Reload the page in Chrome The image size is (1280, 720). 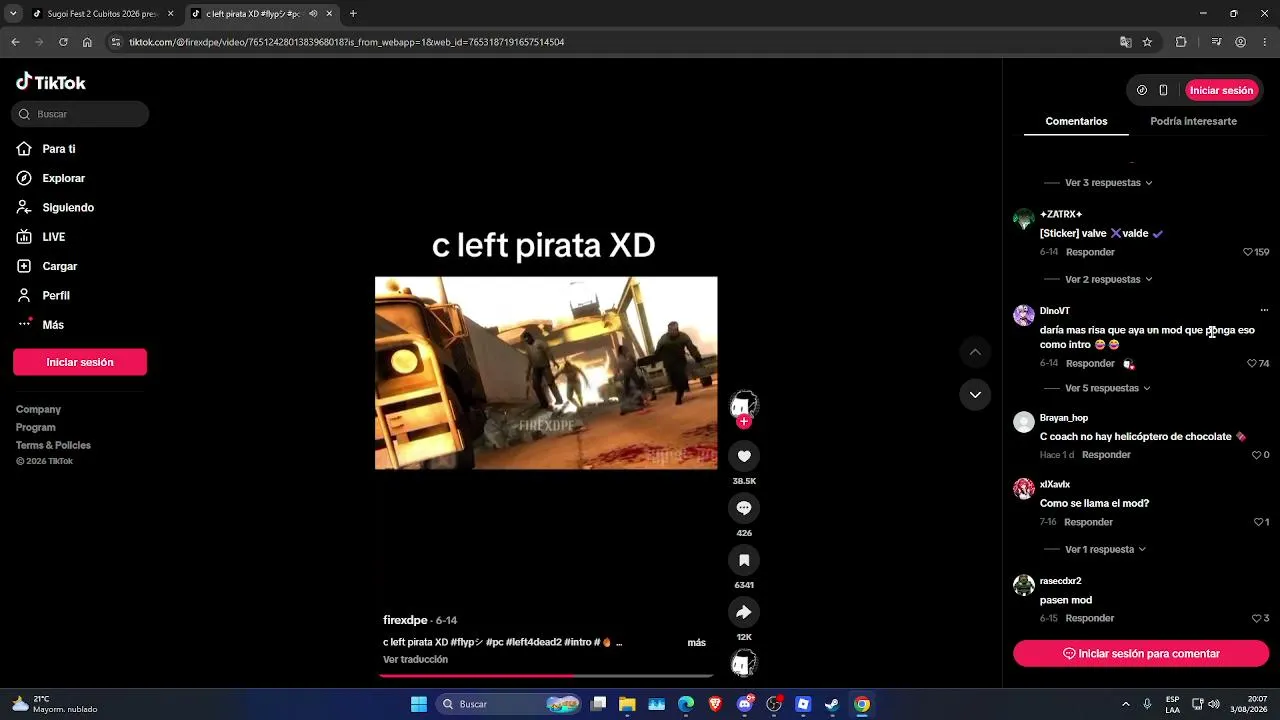tap(63, 42)
